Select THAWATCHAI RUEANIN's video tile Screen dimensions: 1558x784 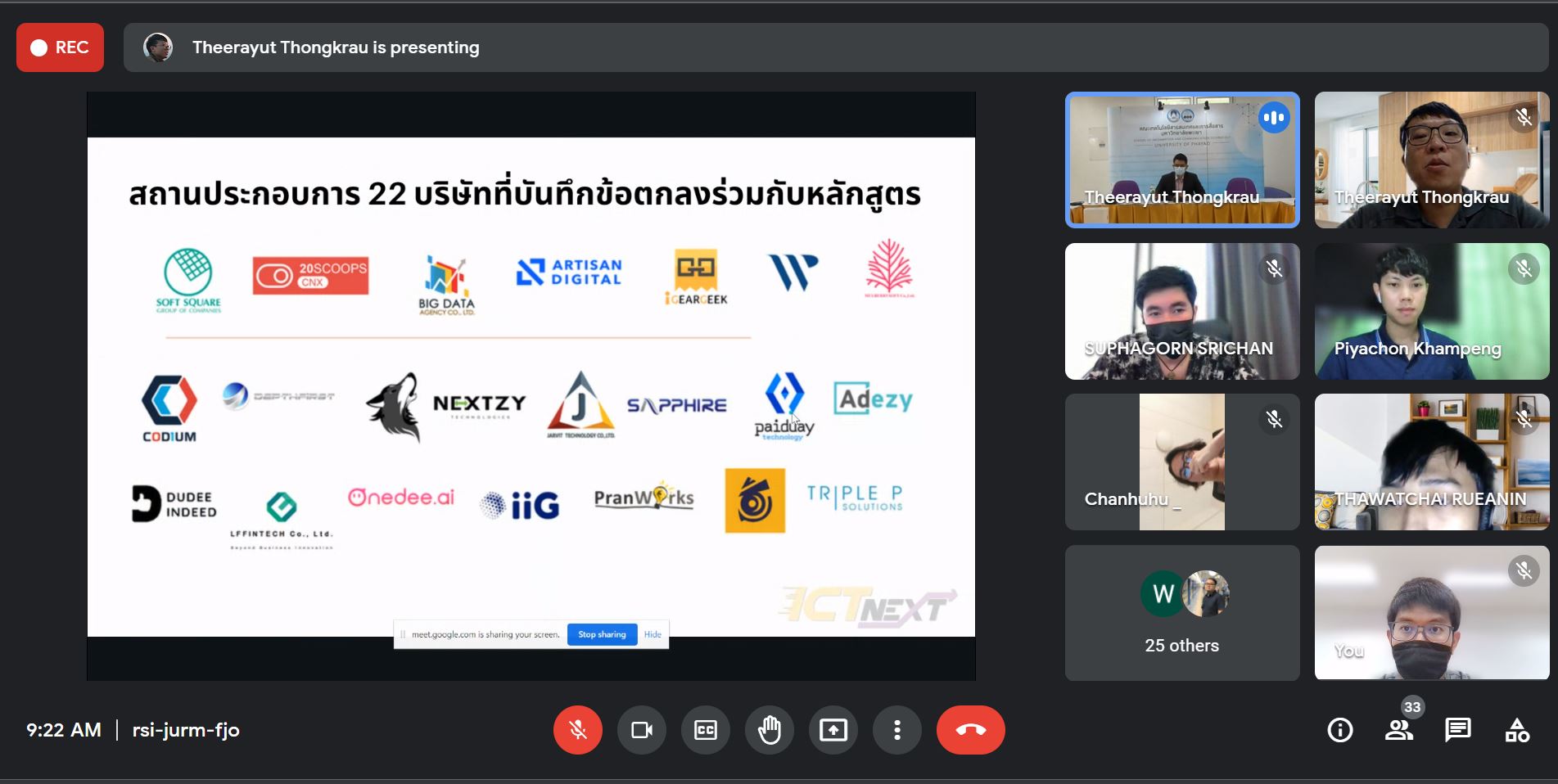[x=1431, y=462]
